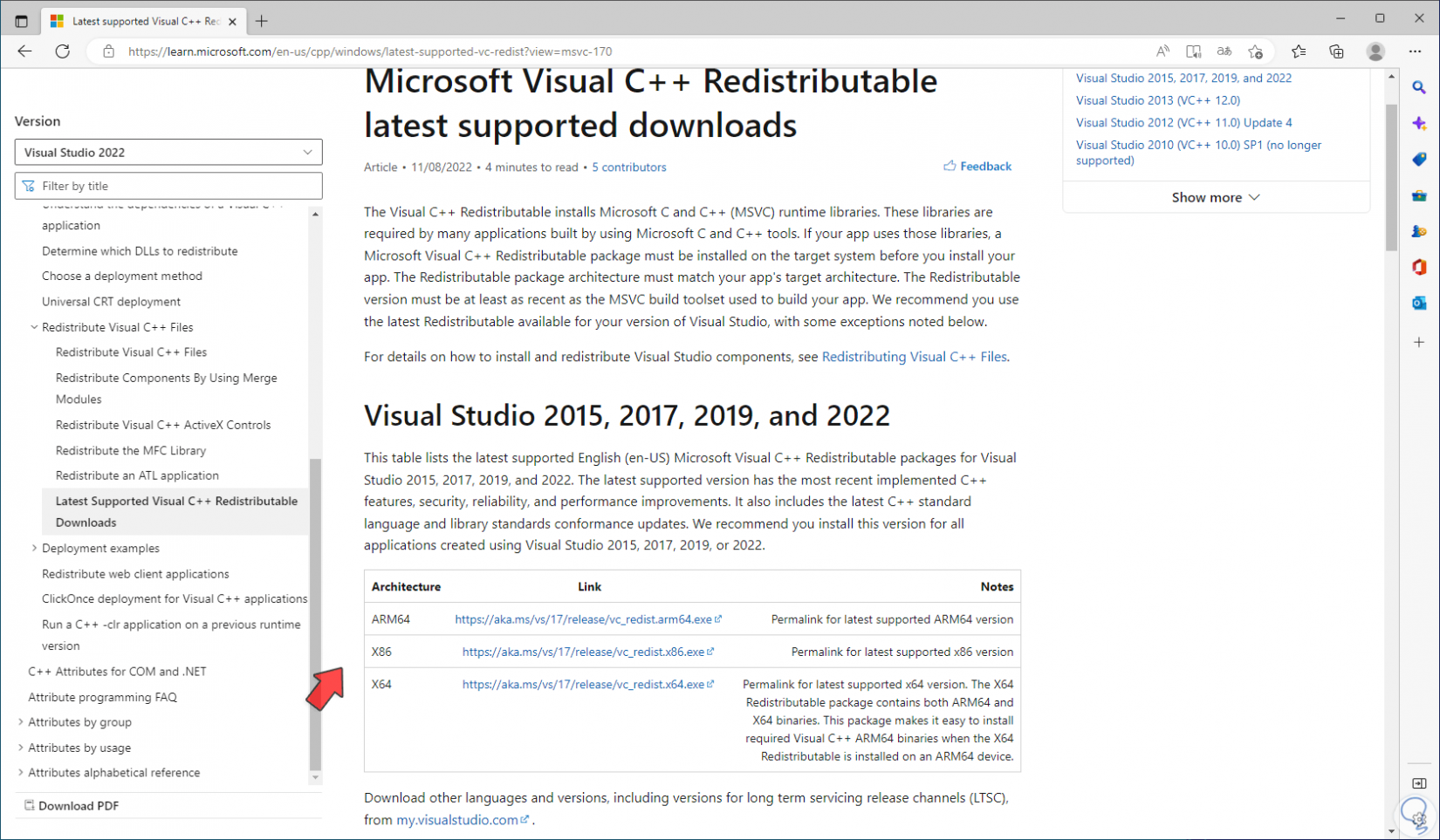Viewport: 1440px width, 840px height.
Task: Jump to Visual Studio 2013 (VC++ 12.0)
Action: coord(1158,100)
